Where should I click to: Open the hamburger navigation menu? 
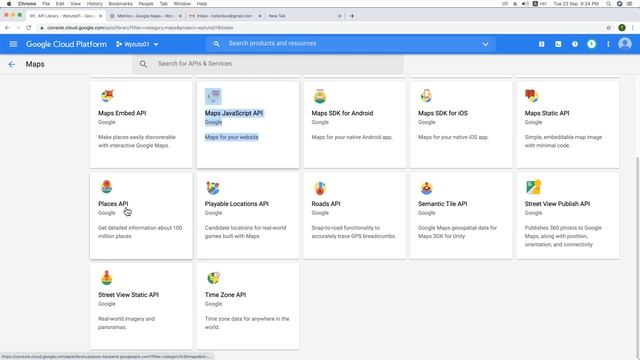pyautogui.click(x=13, y=44)
